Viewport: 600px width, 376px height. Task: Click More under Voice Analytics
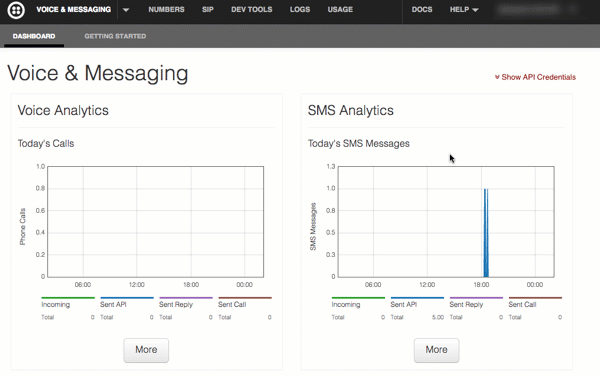146,350
